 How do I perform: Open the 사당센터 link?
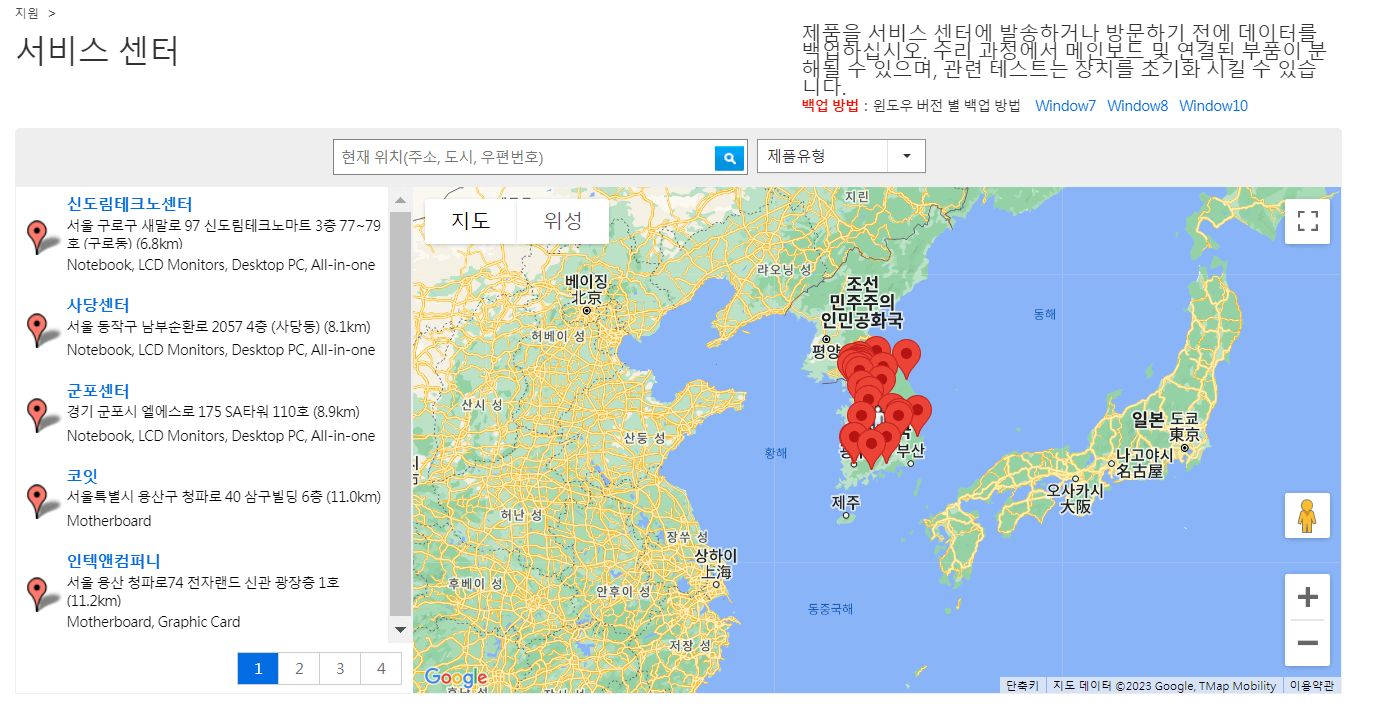[98, 304]
